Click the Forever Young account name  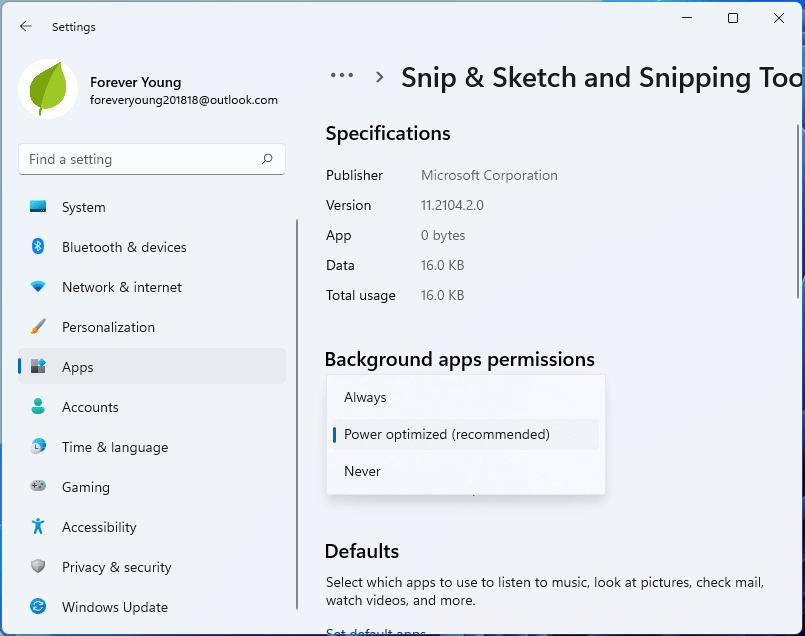coord(136,82)
